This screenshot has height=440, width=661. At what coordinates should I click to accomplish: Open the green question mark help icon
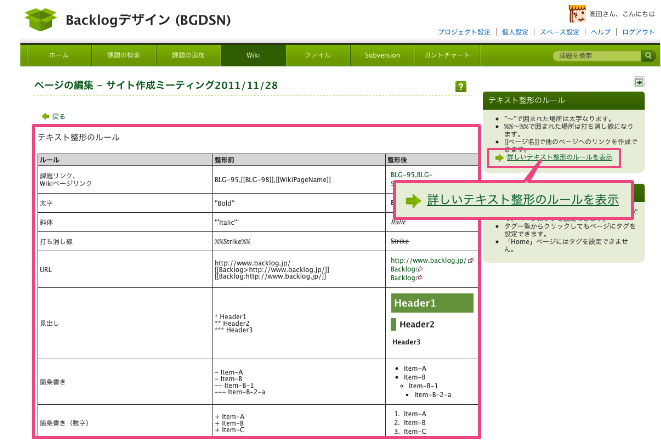[461, 86]
